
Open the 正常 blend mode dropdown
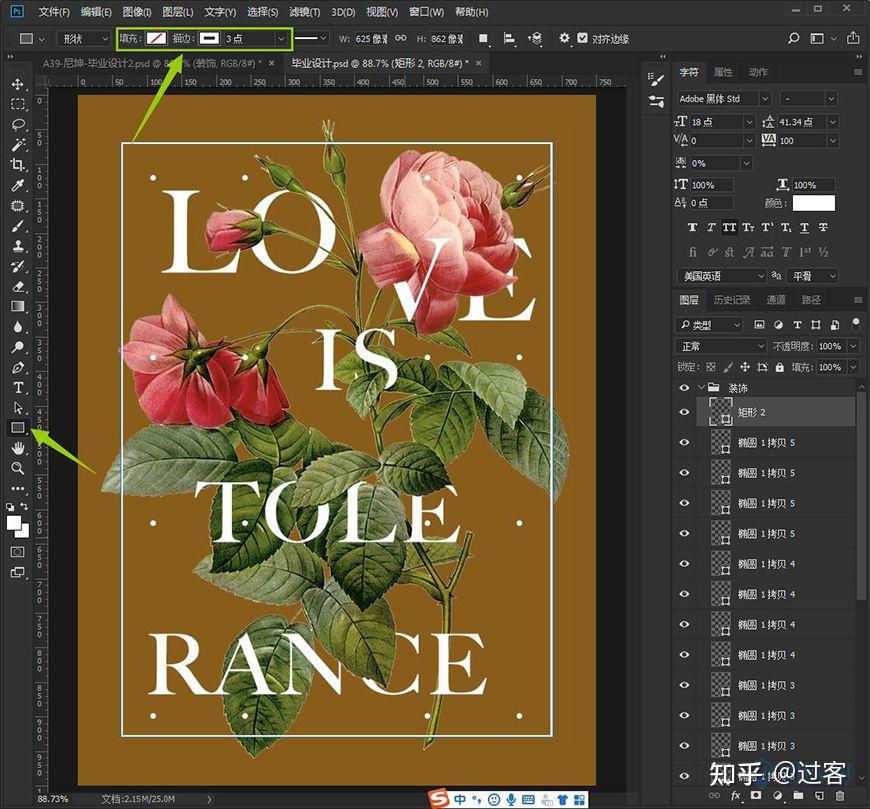pos(721,346)
